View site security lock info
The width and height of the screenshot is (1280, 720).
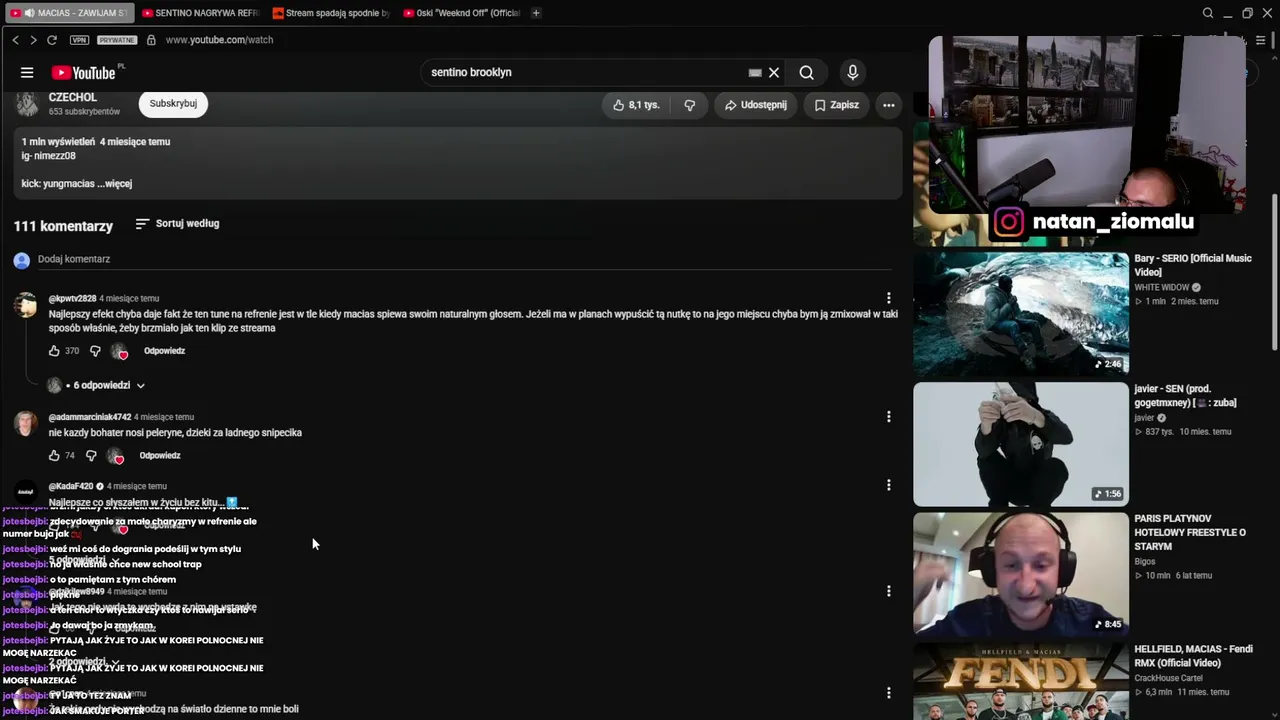pos(151,40)
